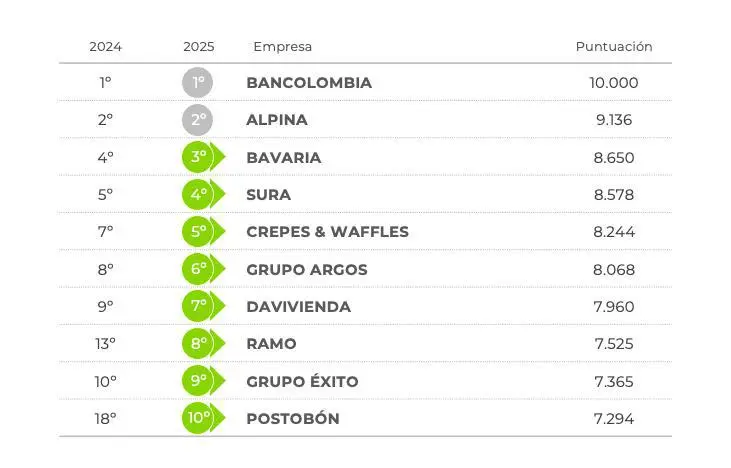Click the green 5° rank badge
This screenshot has height=468, width=731.
[x=199, y=232]
